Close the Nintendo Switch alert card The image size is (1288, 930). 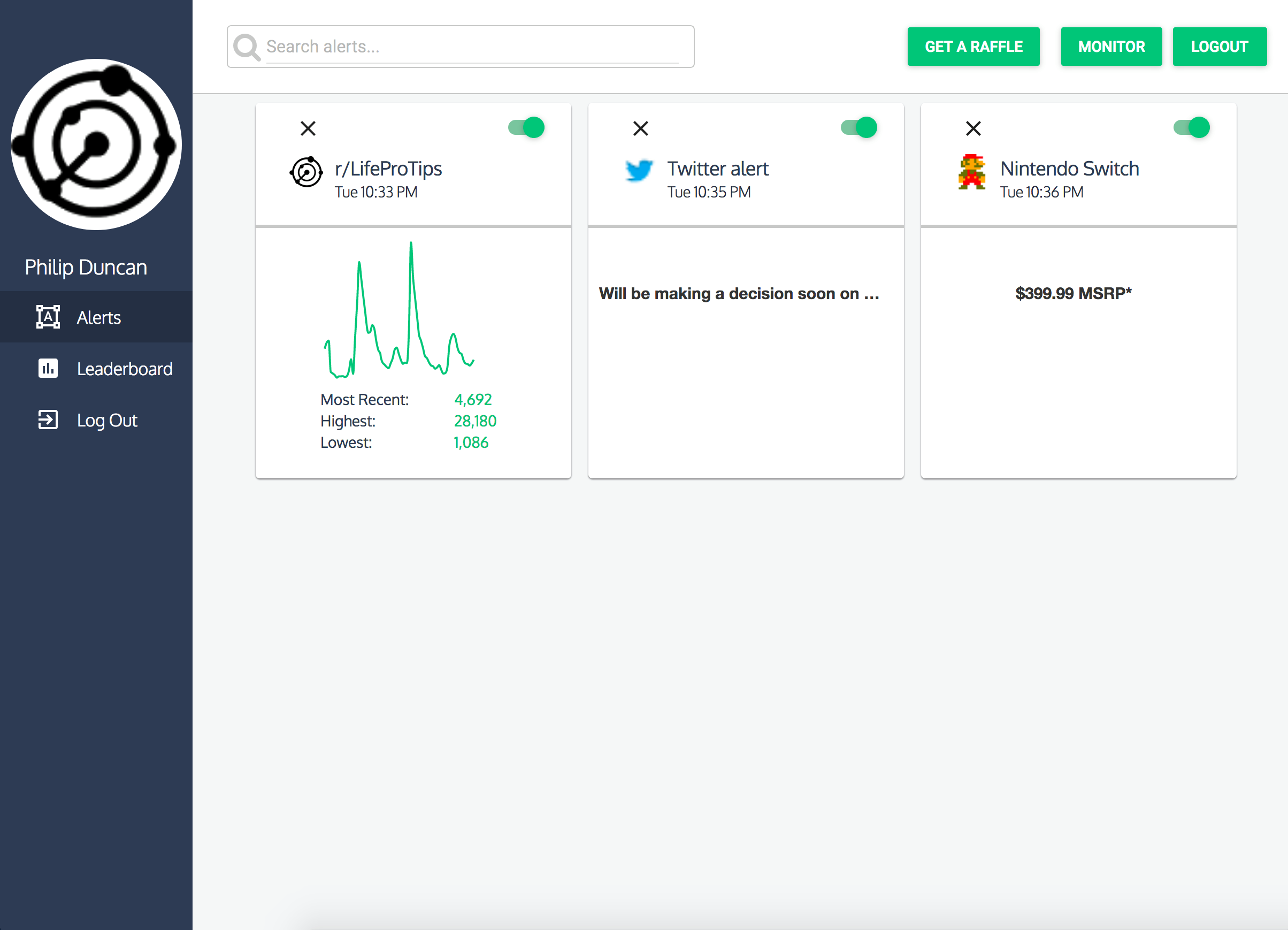973,128
